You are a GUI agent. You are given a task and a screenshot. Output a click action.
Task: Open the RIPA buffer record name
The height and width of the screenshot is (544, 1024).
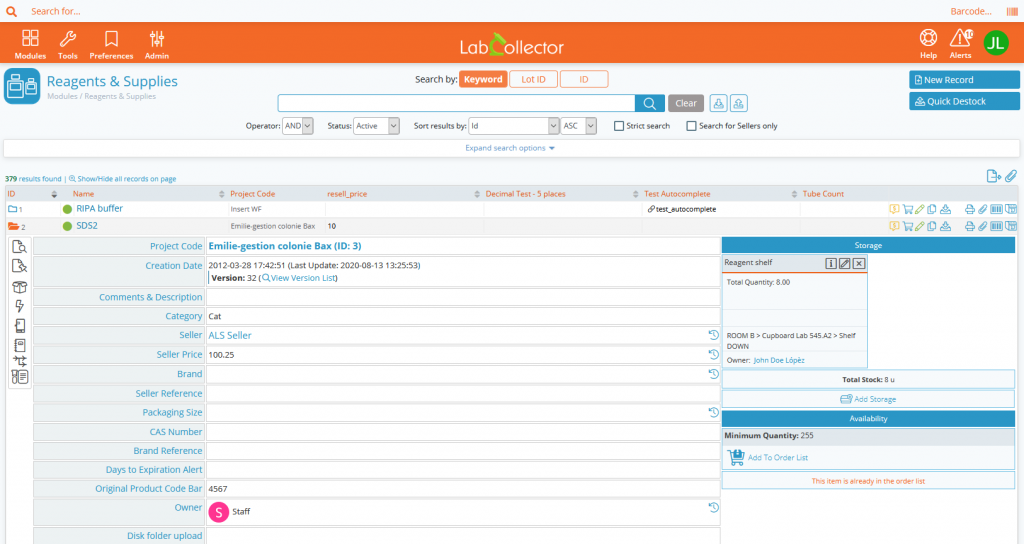click(99, 208)
